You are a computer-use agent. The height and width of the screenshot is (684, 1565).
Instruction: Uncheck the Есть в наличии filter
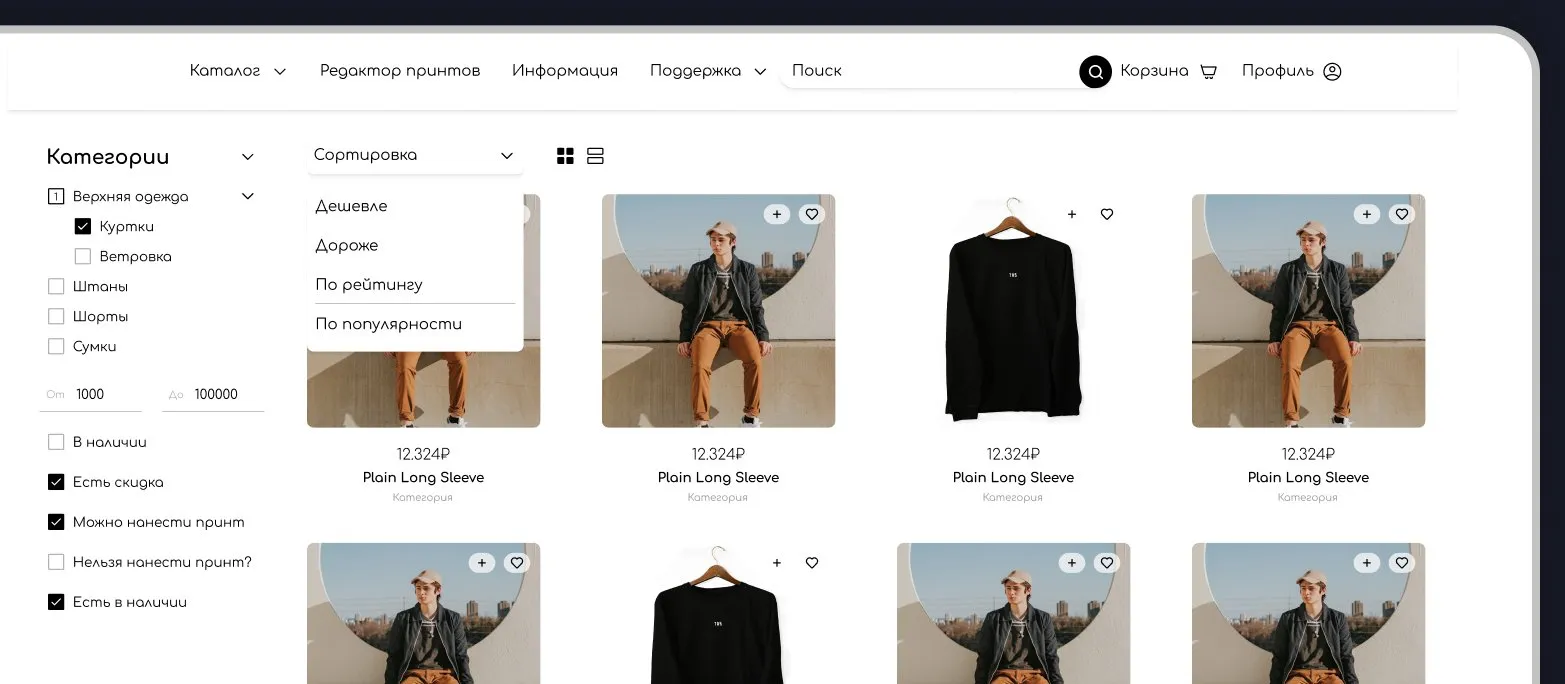click(x=56, y=602)
